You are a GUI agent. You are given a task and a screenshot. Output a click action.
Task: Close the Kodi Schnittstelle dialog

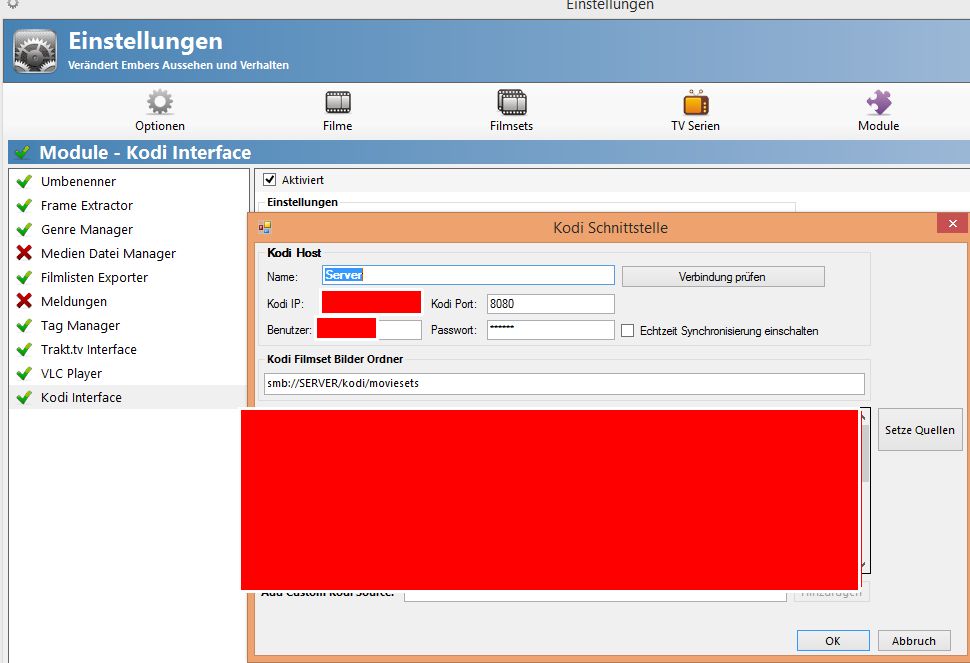point(953,223)
